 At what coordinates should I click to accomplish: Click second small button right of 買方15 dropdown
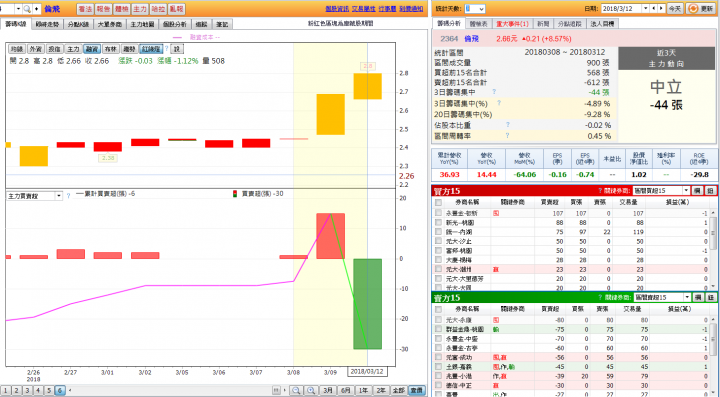(710, 190)
